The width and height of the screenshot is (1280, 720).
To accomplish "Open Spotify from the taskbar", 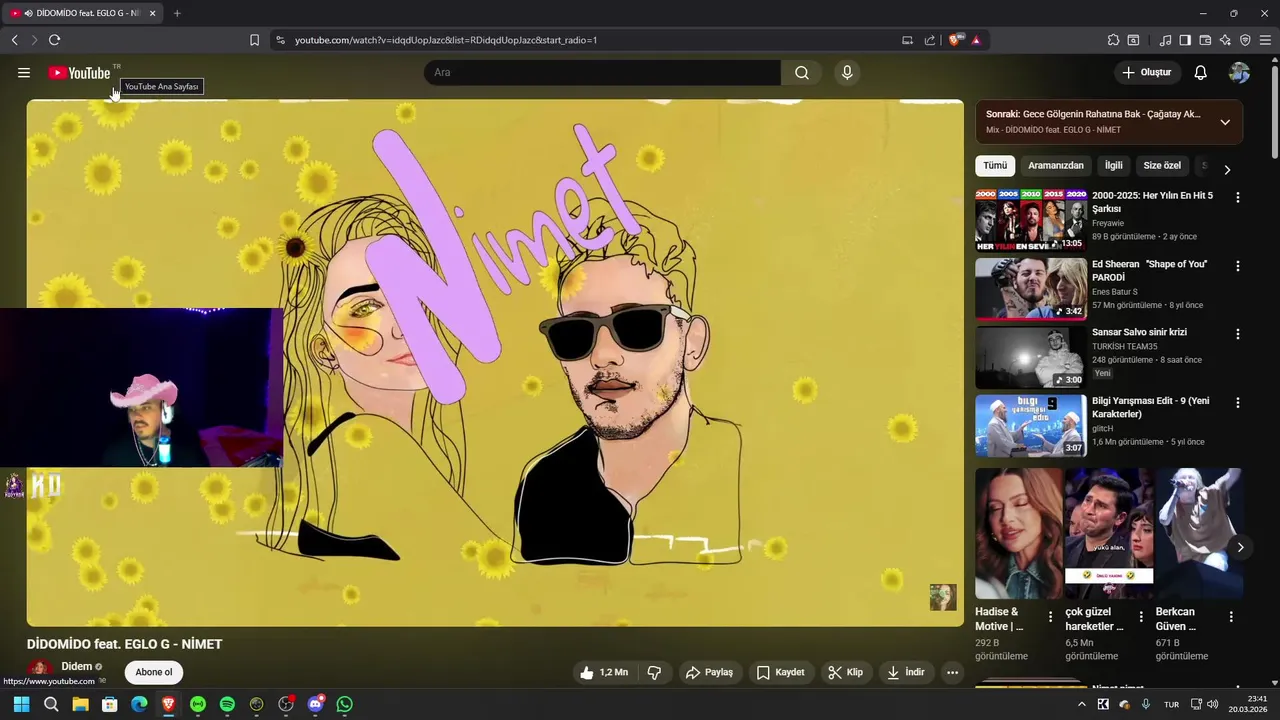I will 227,704.
